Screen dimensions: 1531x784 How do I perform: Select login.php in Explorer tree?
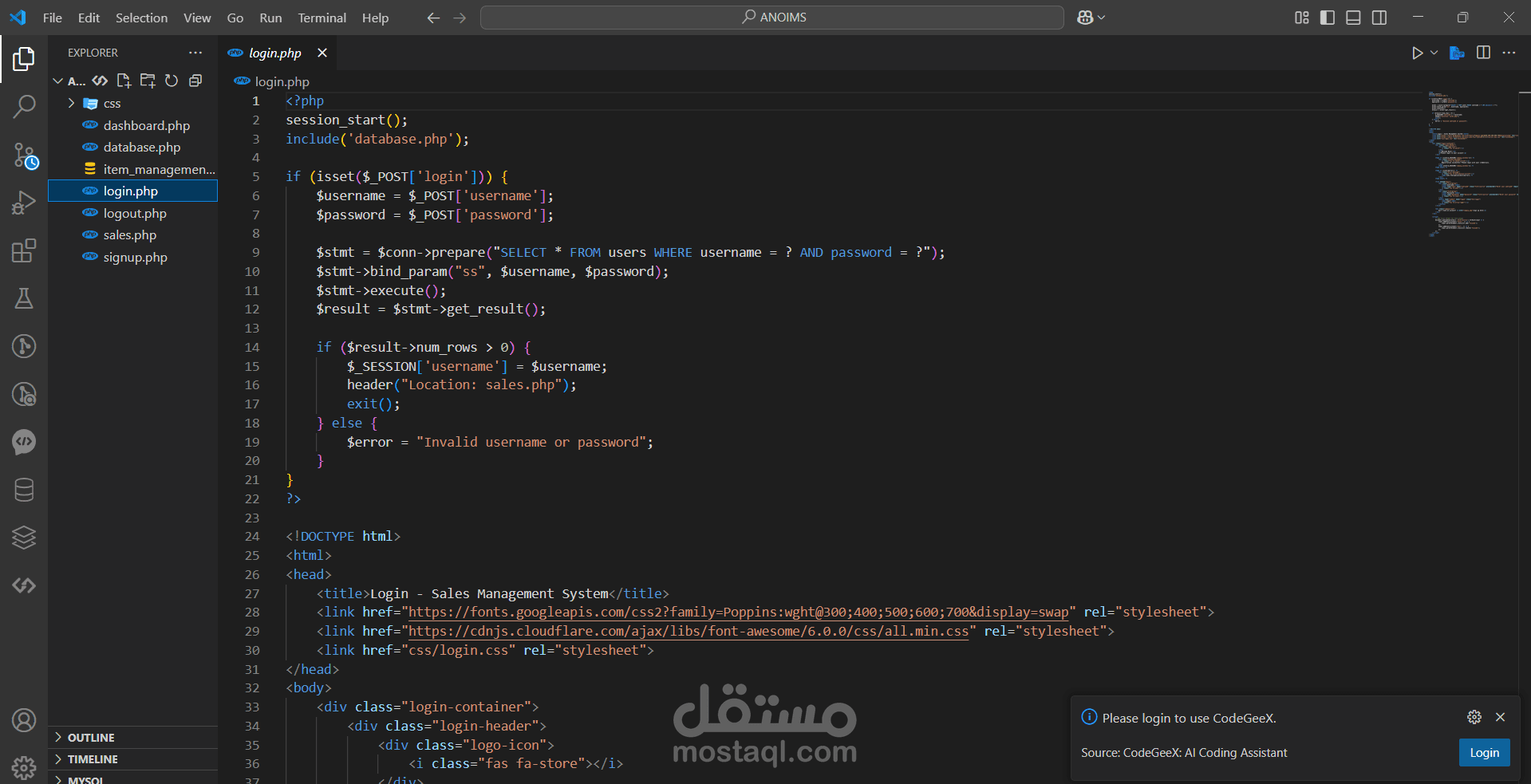click(x=132, y=191)
